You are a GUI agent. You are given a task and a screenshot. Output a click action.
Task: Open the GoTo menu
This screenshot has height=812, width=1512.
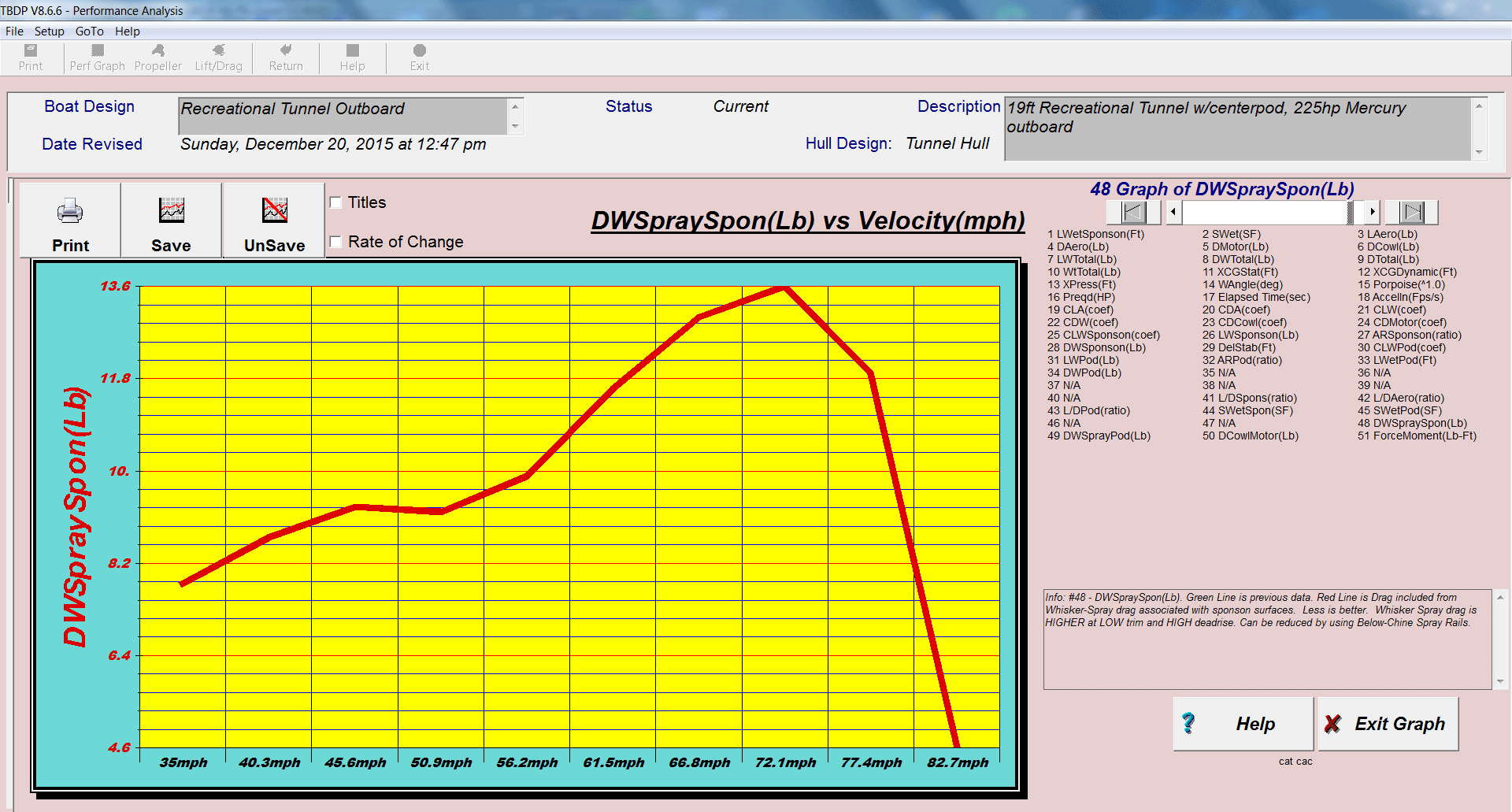[x=90, y=32]
